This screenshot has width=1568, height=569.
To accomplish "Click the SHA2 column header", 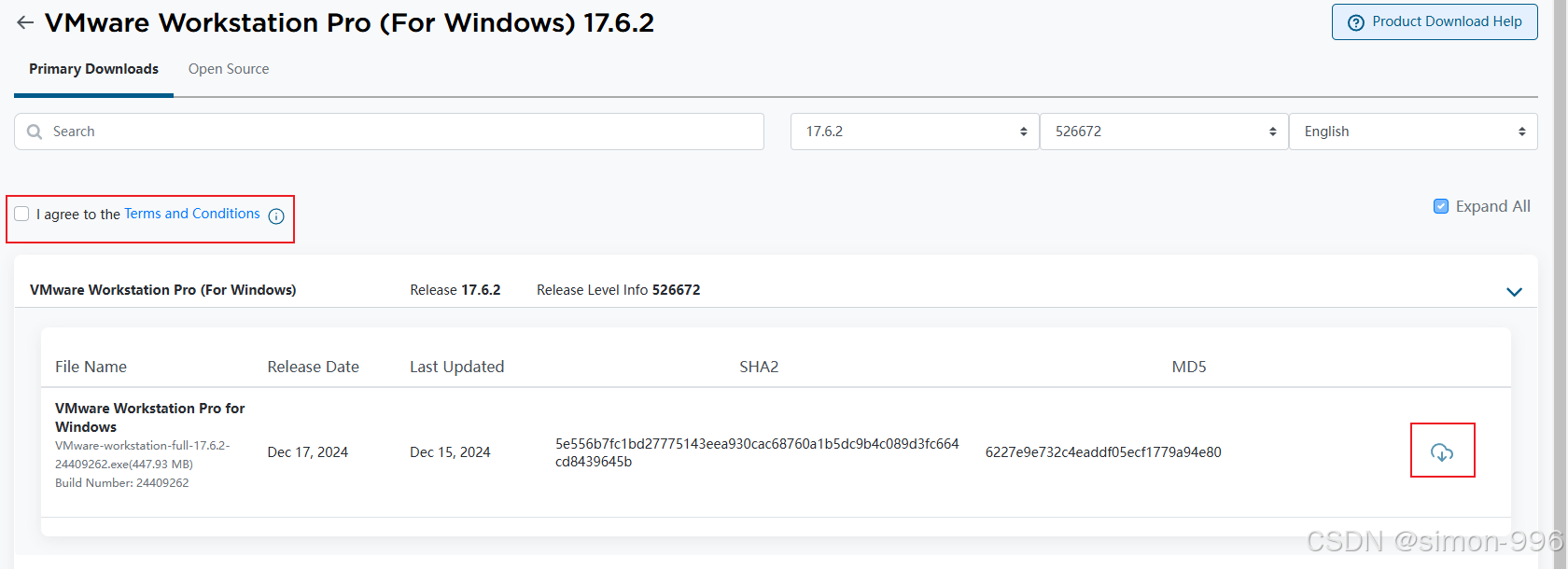I will pos(759,367).
